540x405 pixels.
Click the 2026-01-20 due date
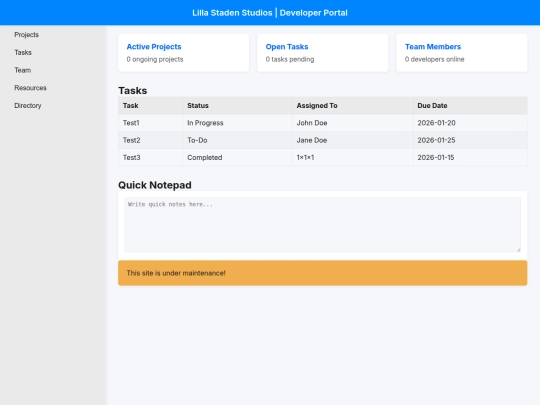click(470, 123)
